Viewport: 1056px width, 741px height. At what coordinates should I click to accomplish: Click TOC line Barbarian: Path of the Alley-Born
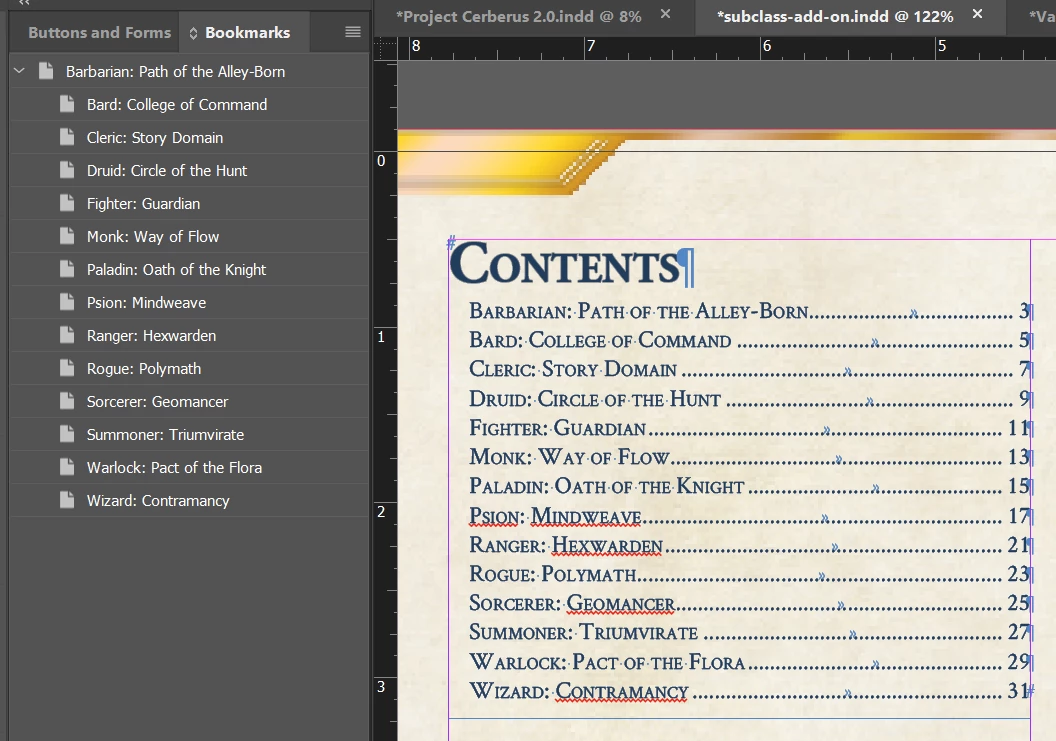[750, 311]
